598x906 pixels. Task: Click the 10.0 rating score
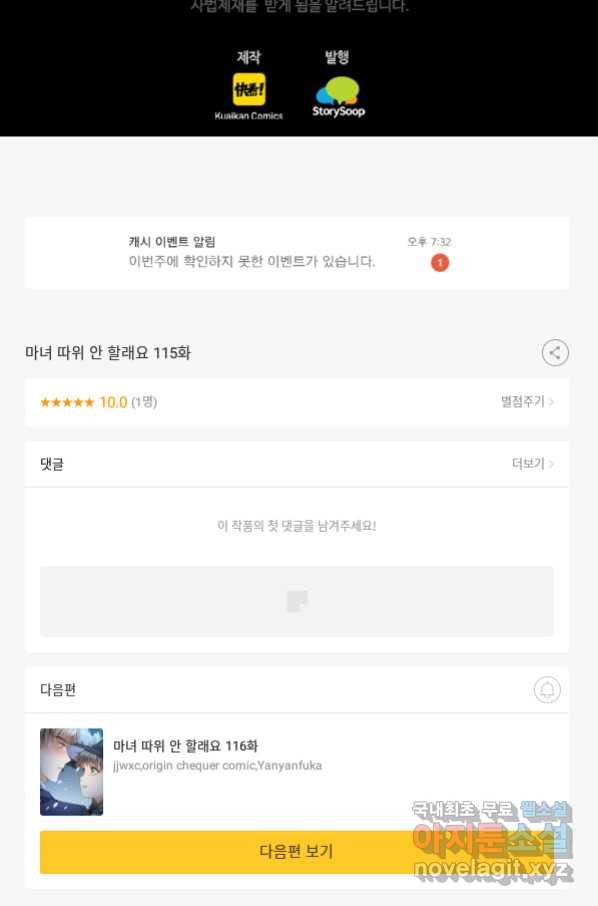pos(113,402)
